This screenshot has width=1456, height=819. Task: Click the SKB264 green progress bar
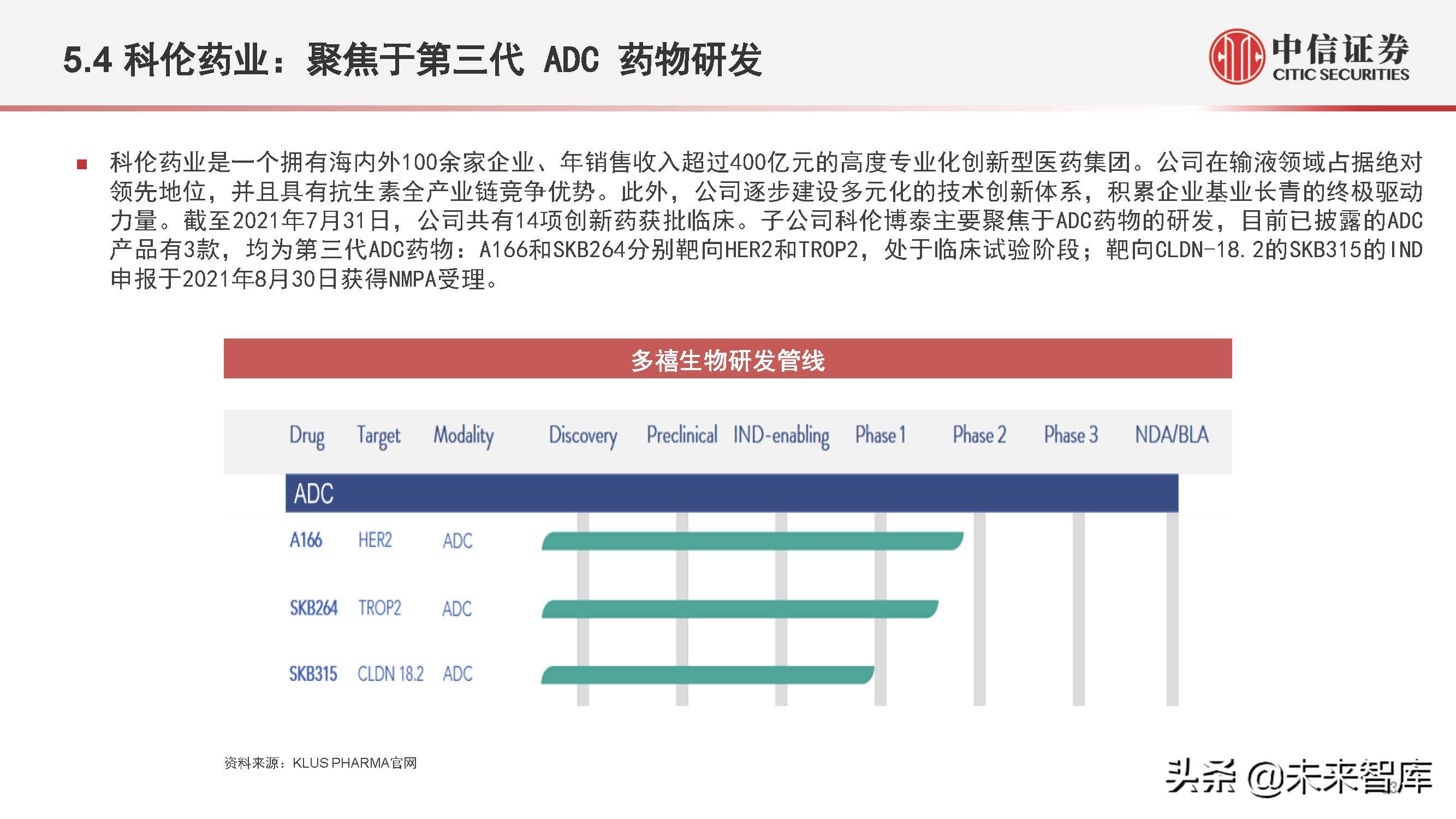pos(740,609)
